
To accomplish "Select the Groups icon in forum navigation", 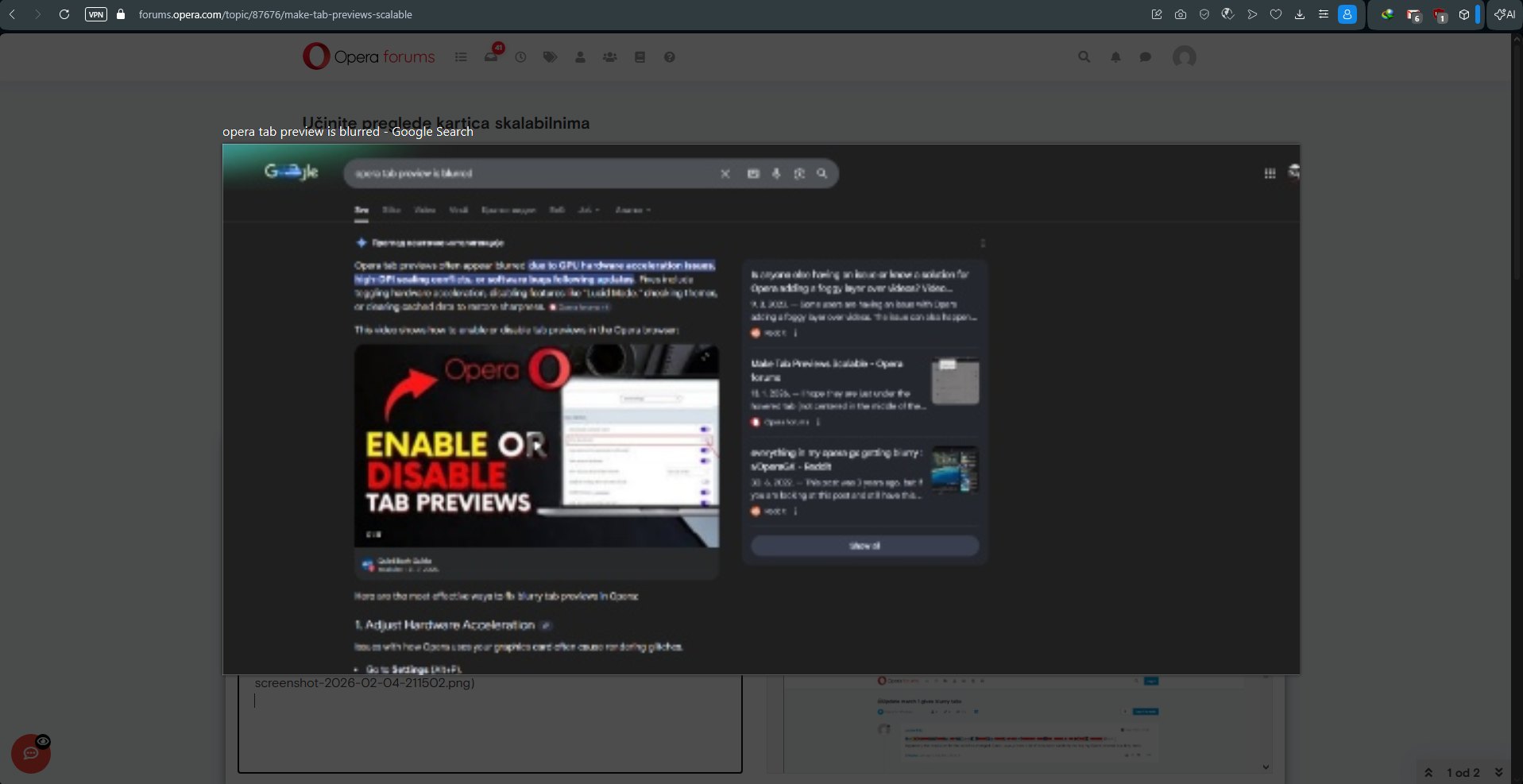I will [609, 56].
